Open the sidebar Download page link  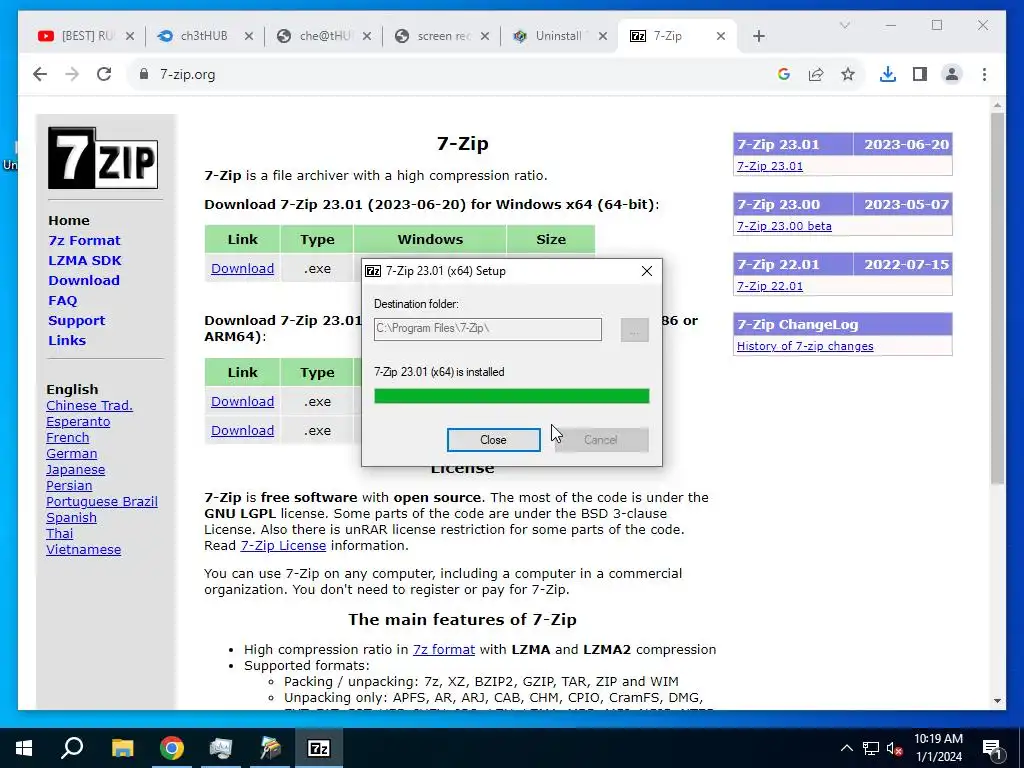[84, 280]
